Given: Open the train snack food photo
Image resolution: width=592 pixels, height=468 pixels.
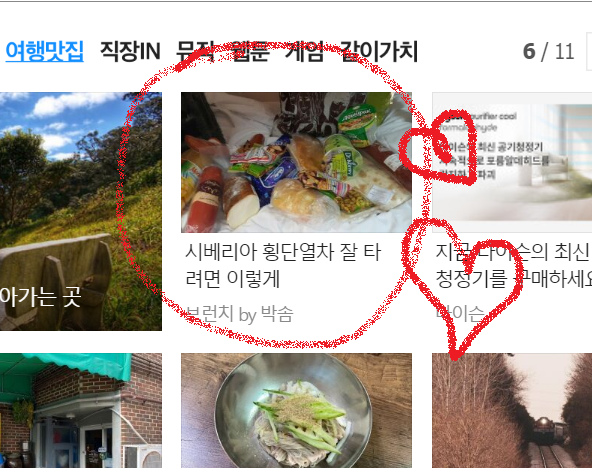Looking at the screenshot, I should point(296,162).
